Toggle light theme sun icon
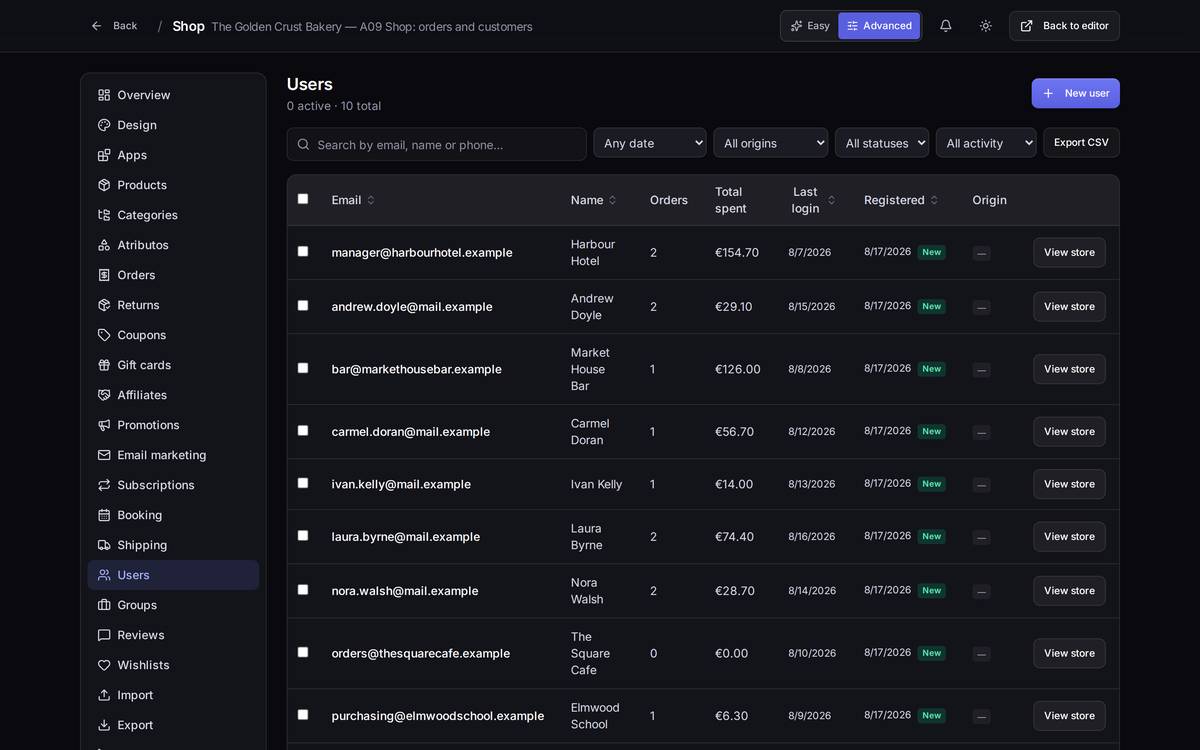Image resolution: width=1200 pixels, height=750 pixels. pyautogui.click(x=986, y=26)
